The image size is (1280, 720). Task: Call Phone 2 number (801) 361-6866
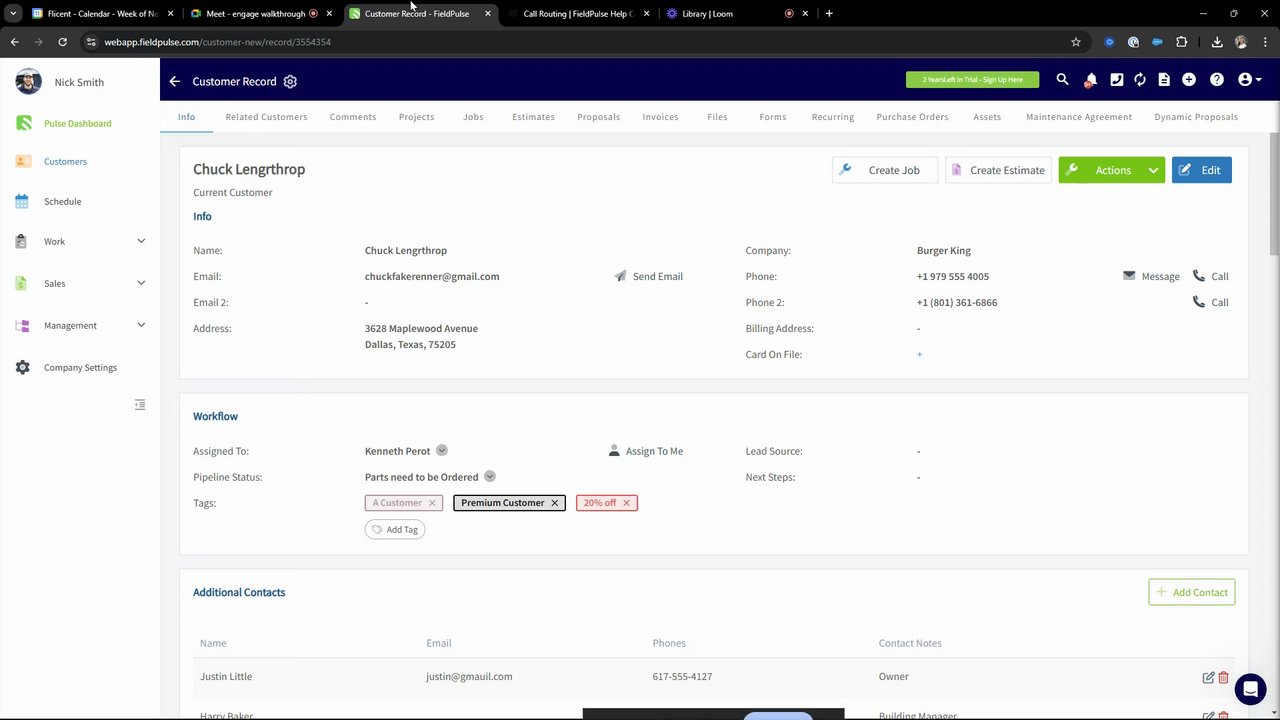coord(1210,302)
